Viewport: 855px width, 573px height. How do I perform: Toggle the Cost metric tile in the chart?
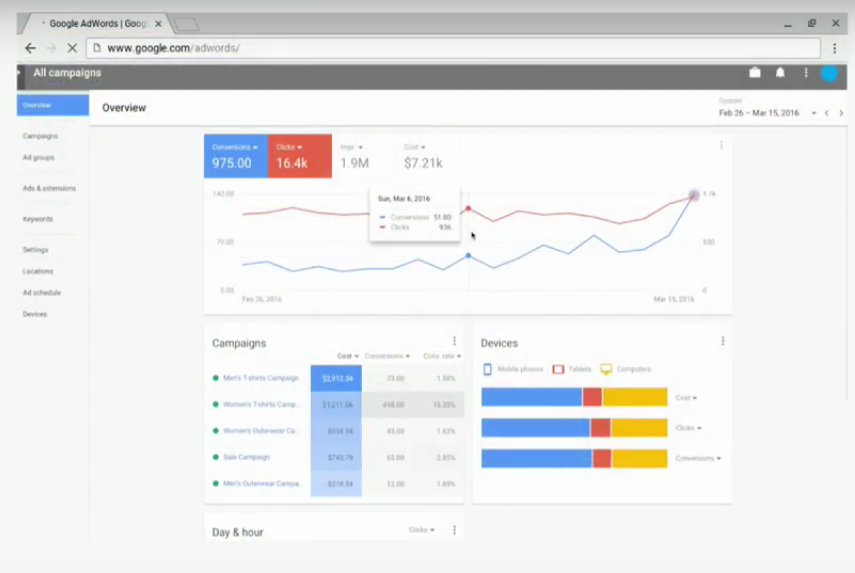point(423,156)
